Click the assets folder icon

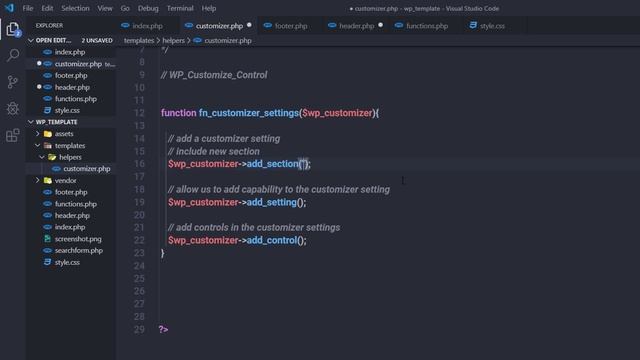(x=48, y=133)
